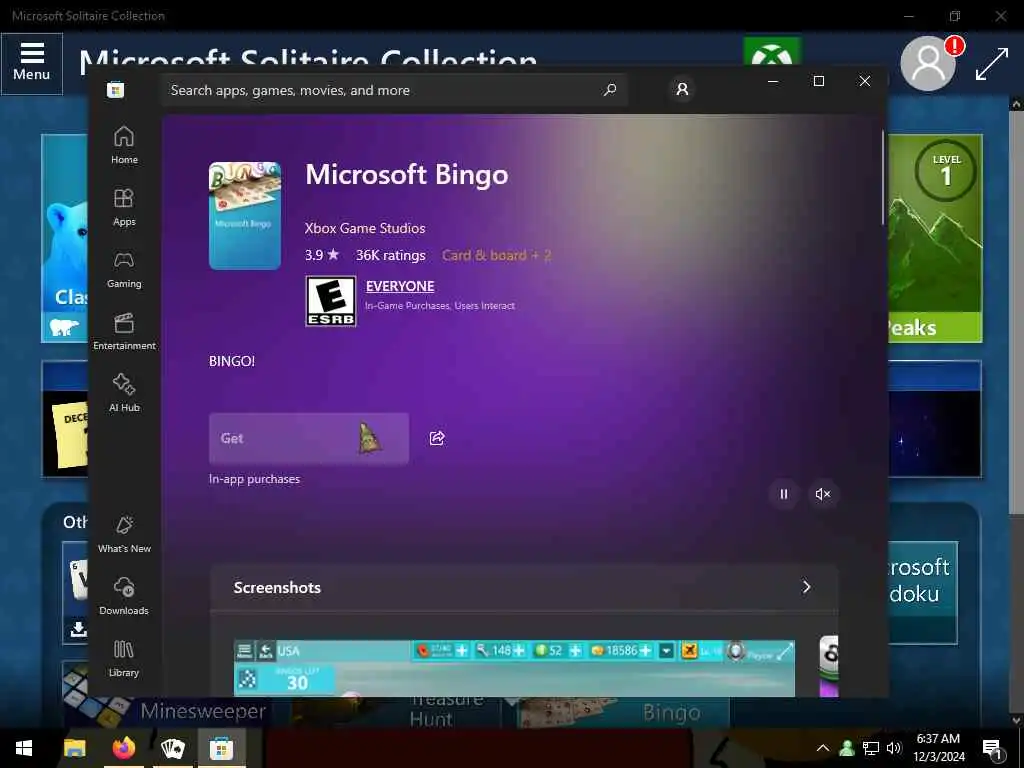1024x768 pixels.
Task: View the 36K ratings
Action: click(x=391, y=255)
